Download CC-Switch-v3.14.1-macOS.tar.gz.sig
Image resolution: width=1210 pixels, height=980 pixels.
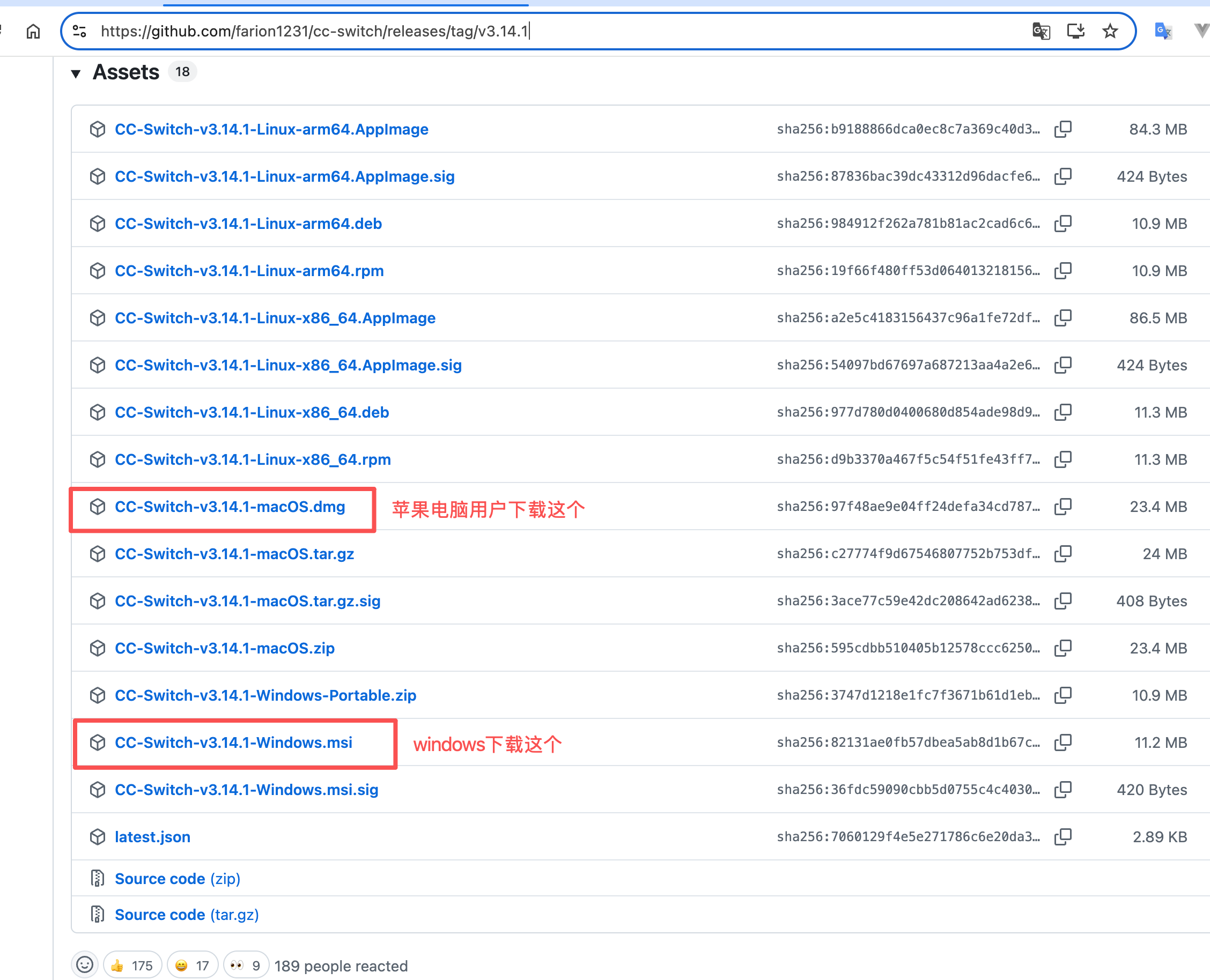[x=247, y=601]
